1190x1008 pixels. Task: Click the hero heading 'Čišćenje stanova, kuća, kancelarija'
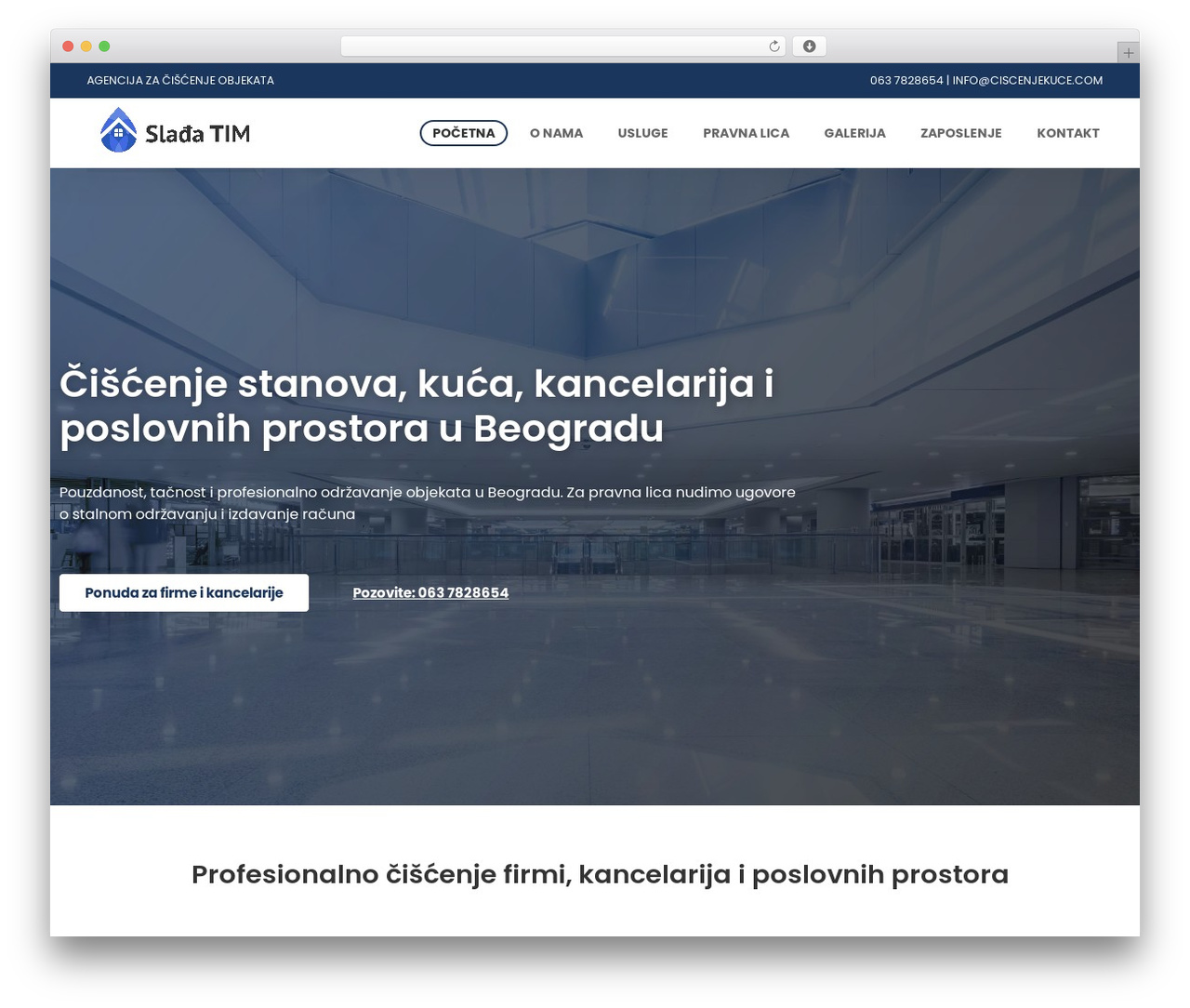click(x=416, y=405)
